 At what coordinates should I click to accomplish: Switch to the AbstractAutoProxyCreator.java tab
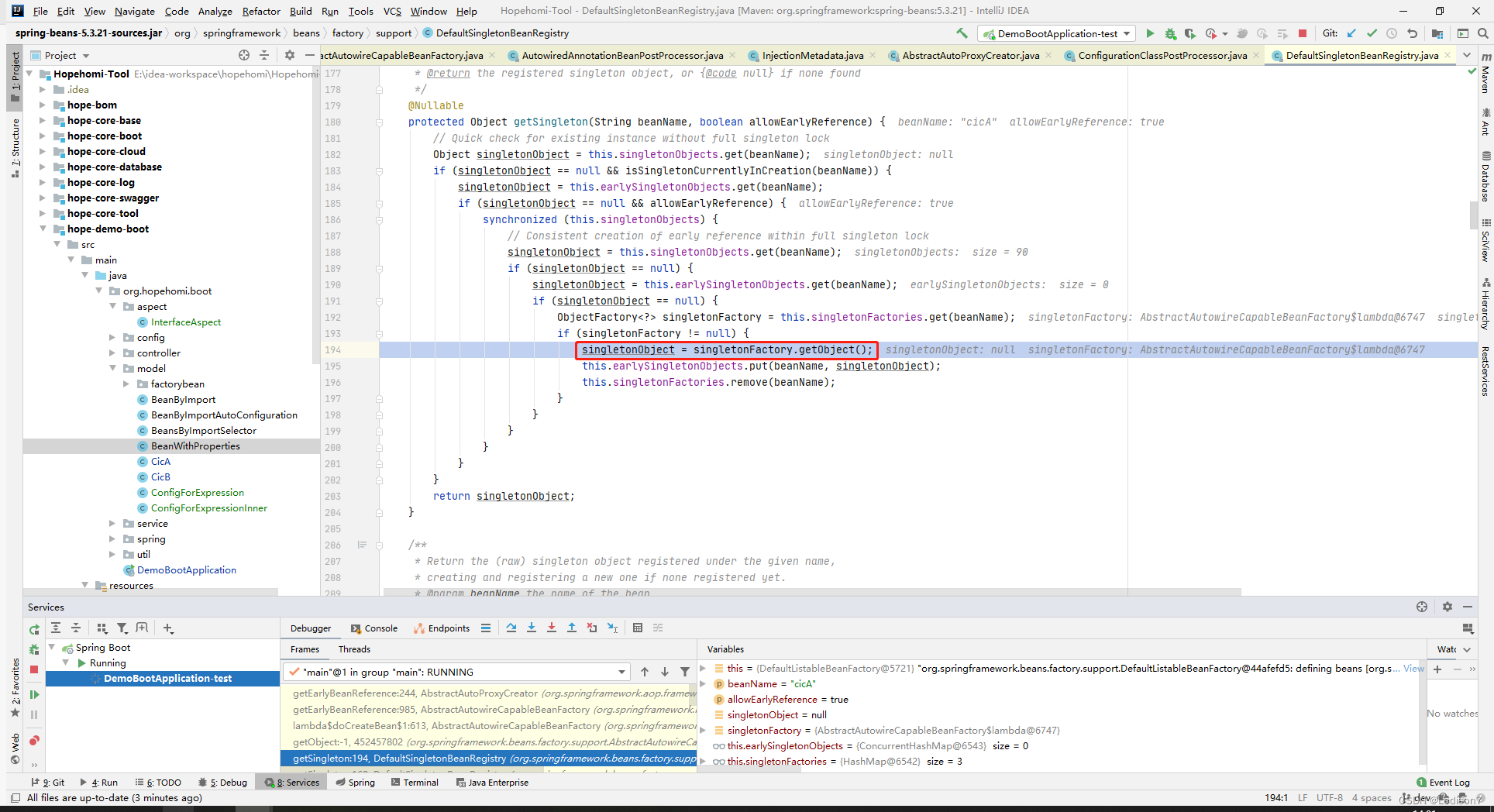971,55
